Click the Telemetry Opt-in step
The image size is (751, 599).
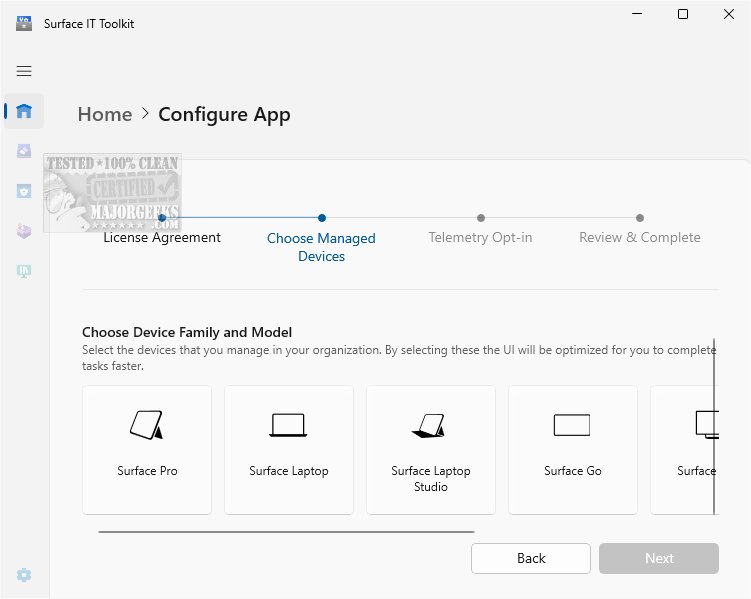480,237
